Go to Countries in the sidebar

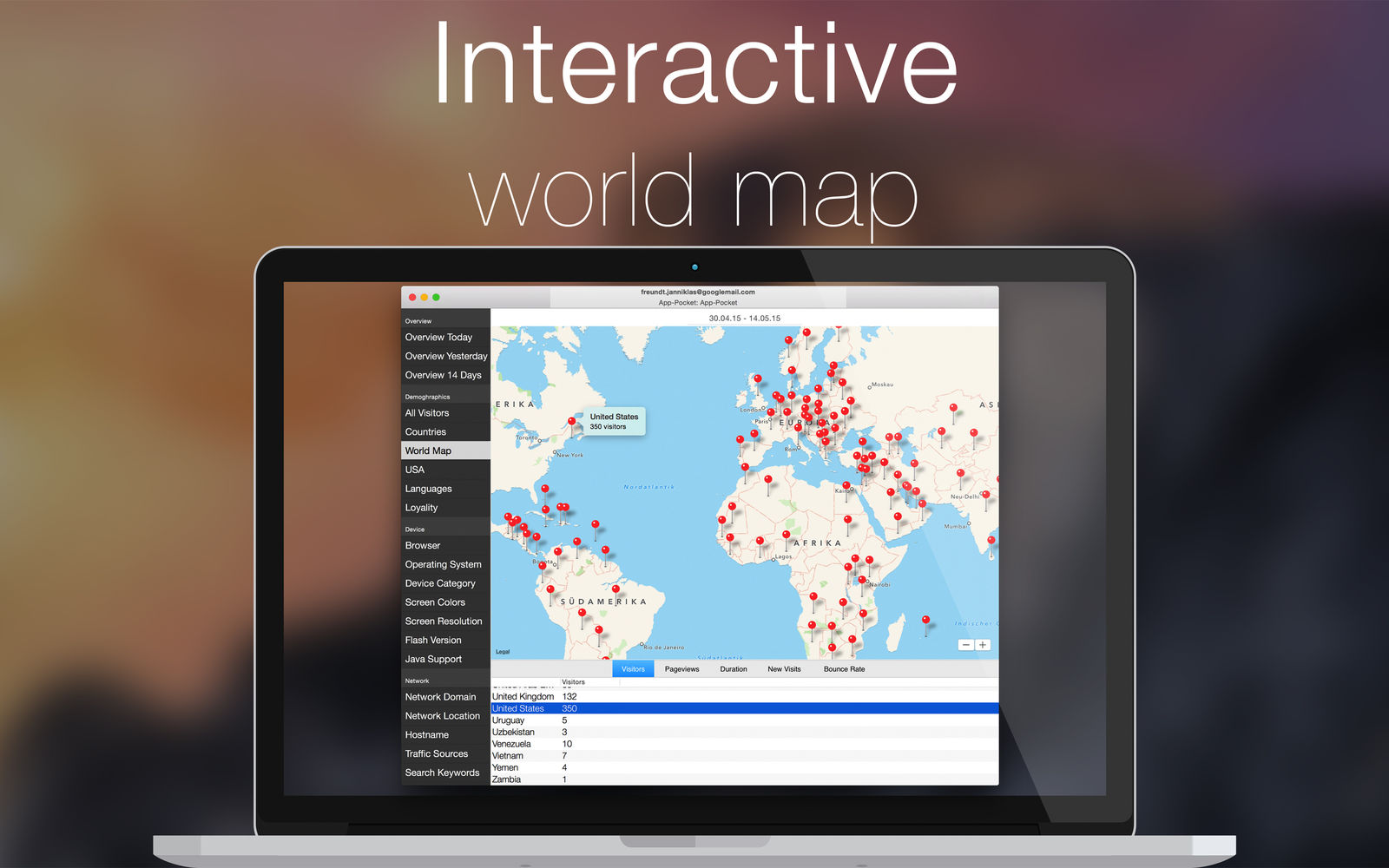click(x=425, y=432)
